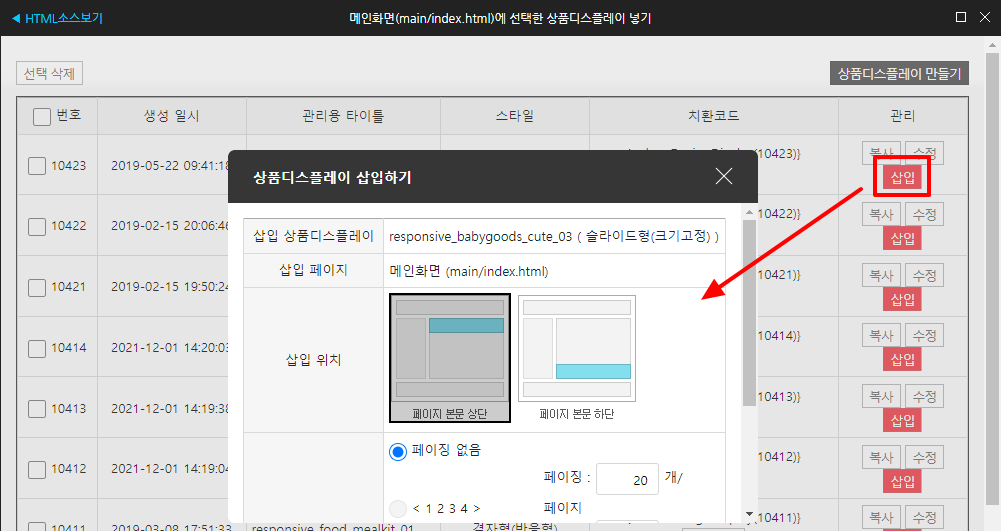Choose the 페이징 없음 radio option
Image resolution: width=1001 pixels, height=531 pixels.
pyautogui.click(x=398, y=452)
